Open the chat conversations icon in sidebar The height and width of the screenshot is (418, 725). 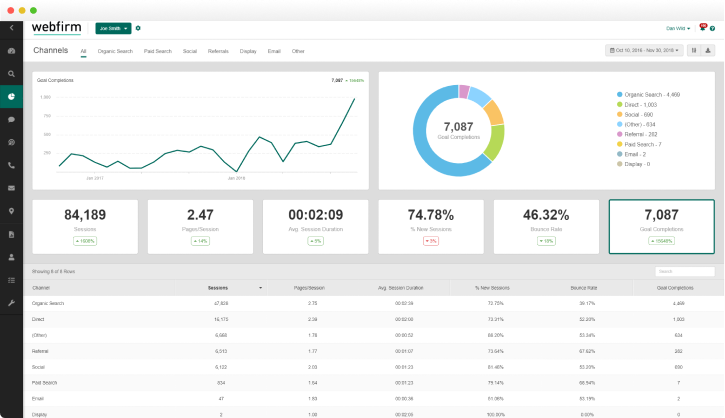(12, 142)
